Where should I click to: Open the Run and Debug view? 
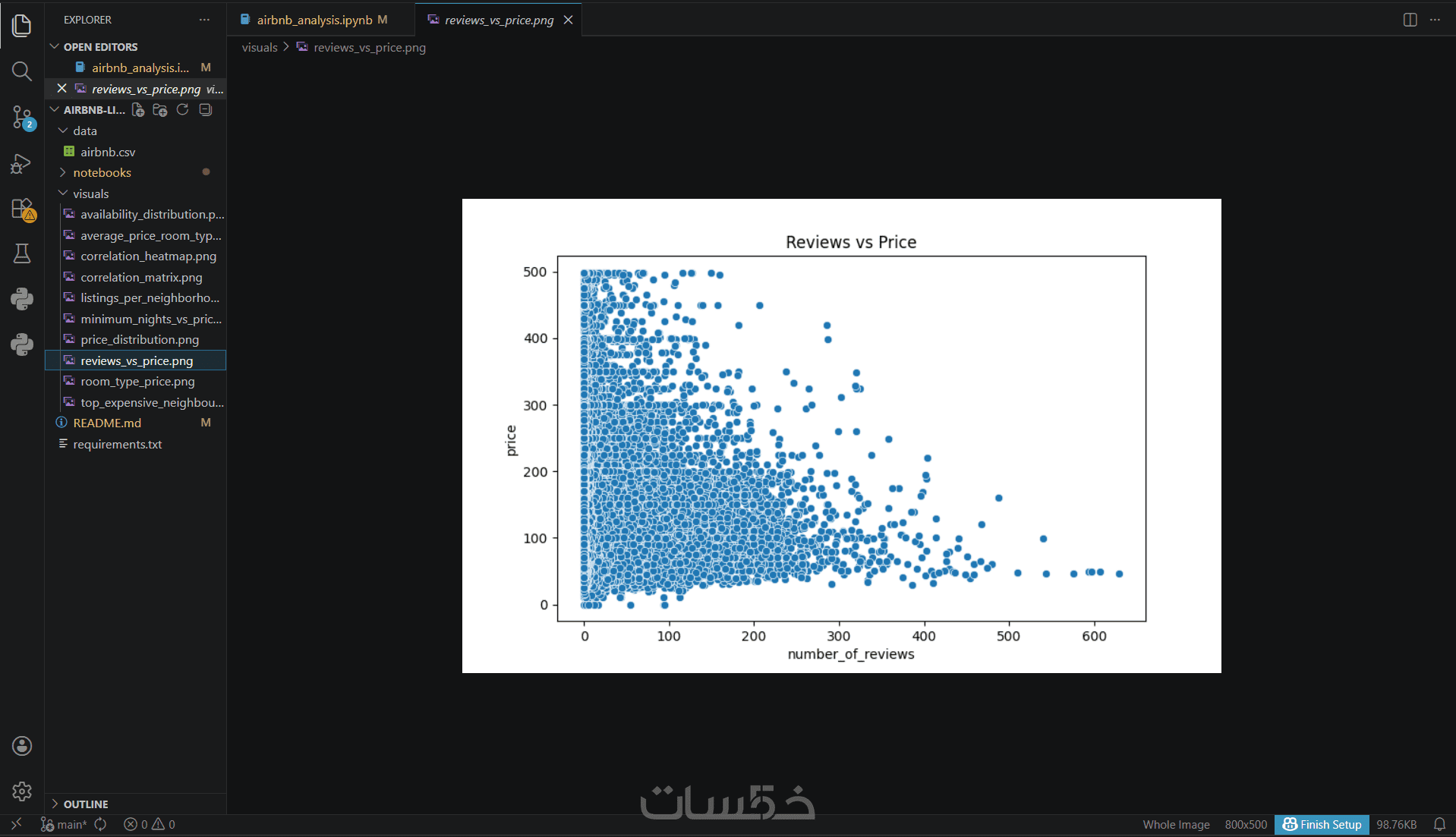[22, 163]
